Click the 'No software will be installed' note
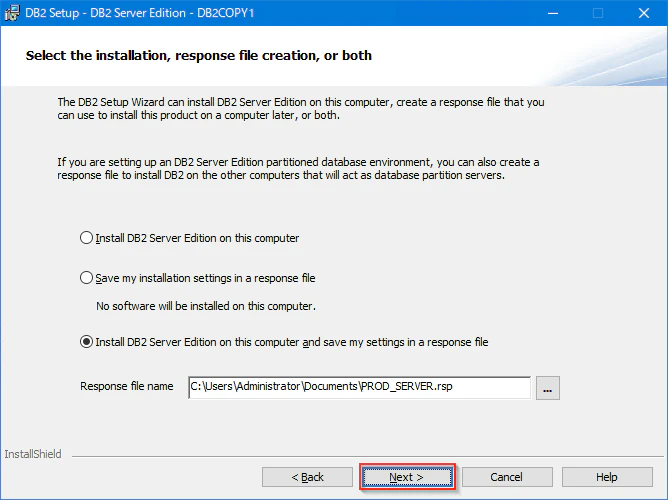Screen dimensions: 668x500 tap(206, 306)
